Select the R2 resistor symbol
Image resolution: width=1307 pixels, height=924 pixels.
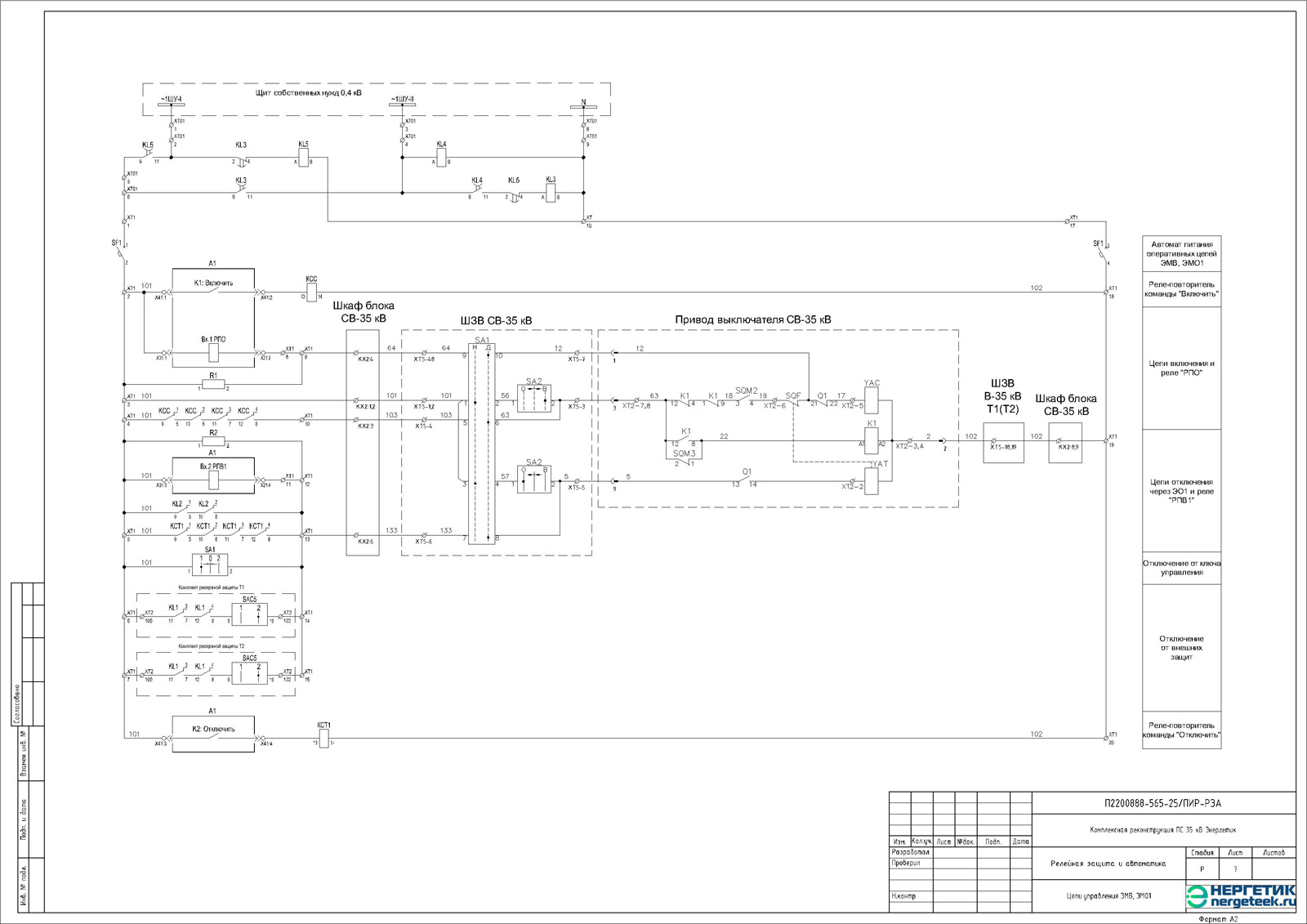[x=213, y=441]
